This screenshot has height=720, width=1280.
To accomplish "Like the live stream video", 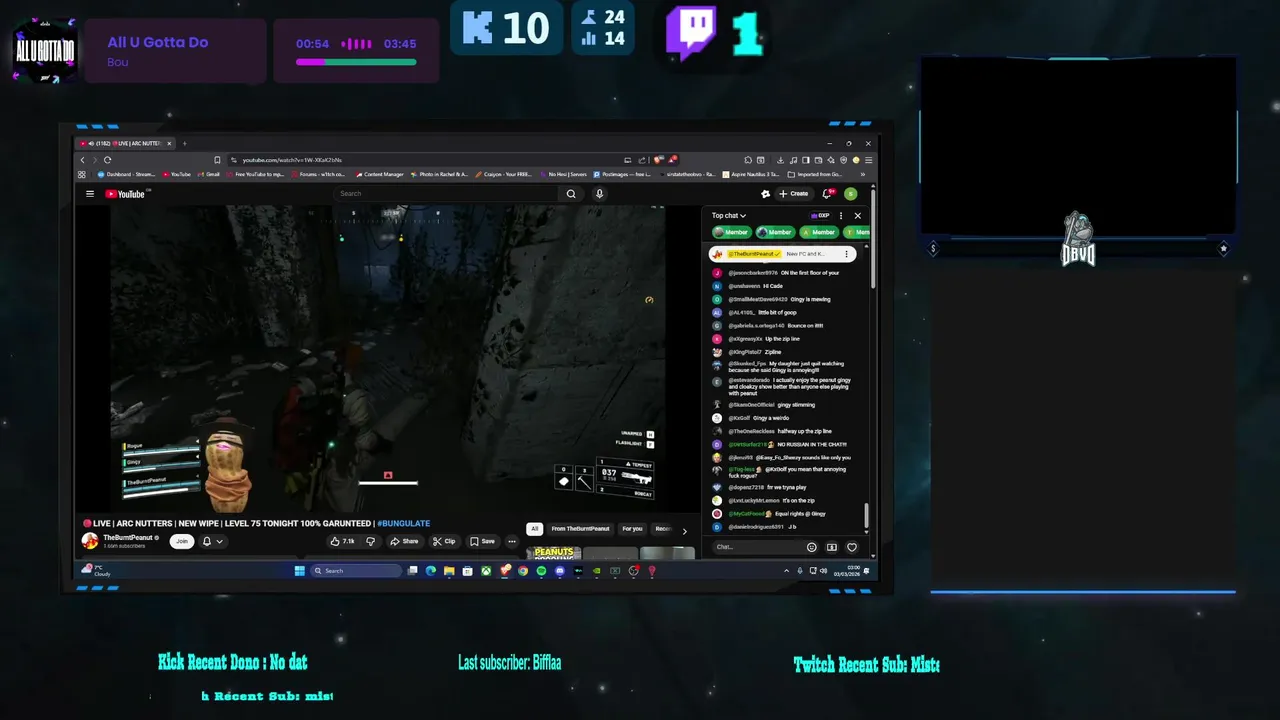I will 342,541.
